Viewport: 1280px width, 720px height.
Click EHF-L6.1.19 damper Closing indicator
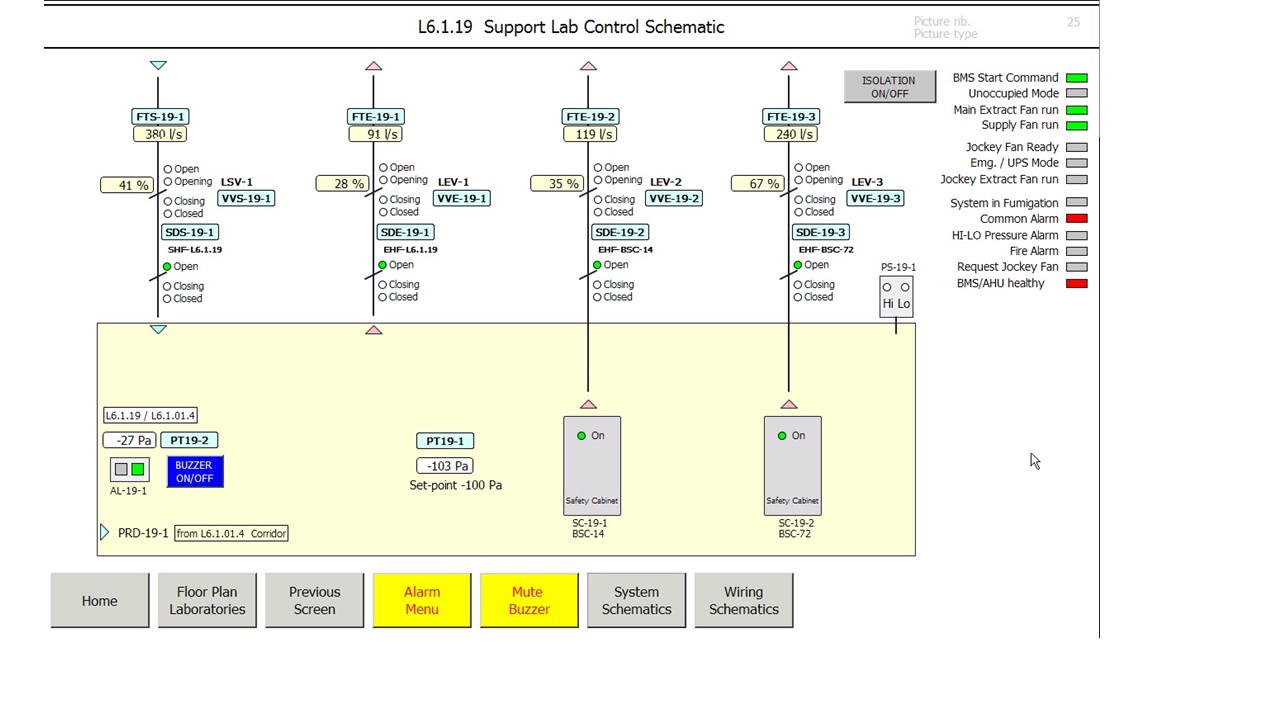pyautogui.click(x=383, y=285)
